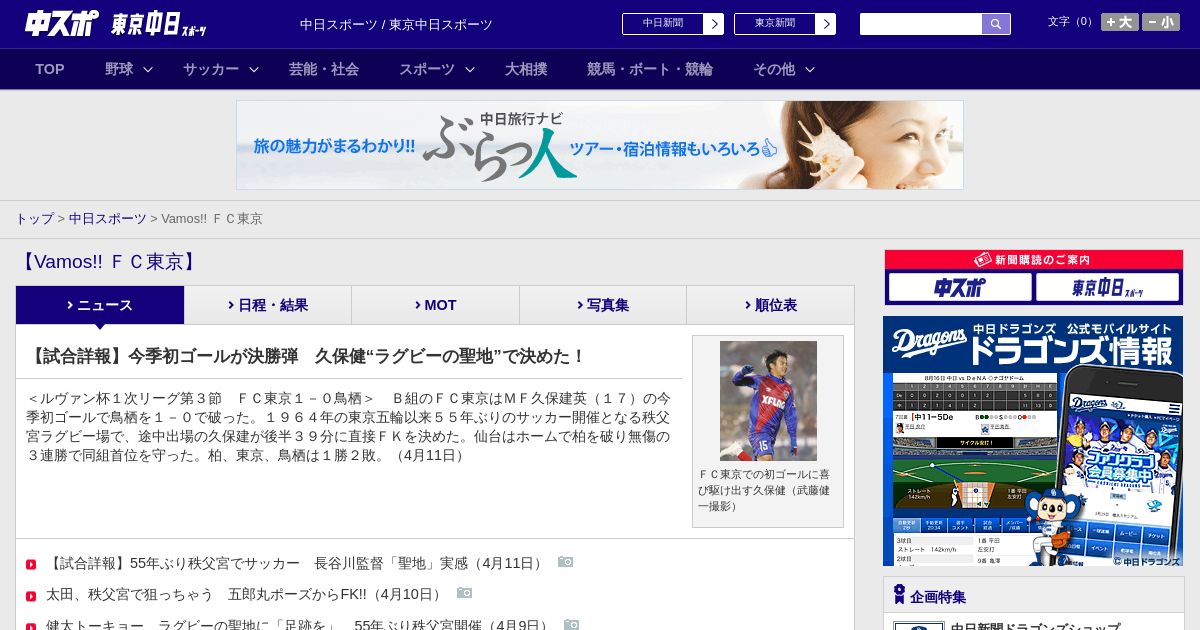Switch to the 順位表 tab
Screen dimensions: 1200x630
click(x=770, y=305)
